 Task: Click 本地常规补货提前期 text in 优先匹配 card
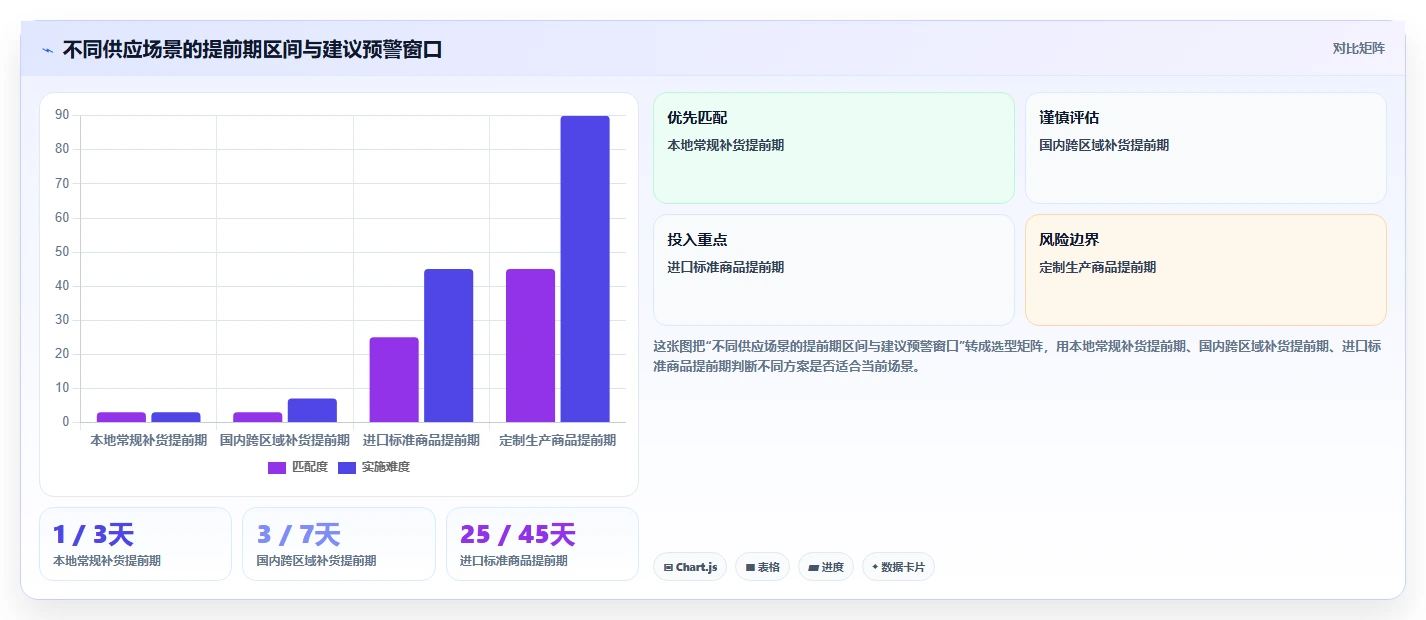[726, 145]
